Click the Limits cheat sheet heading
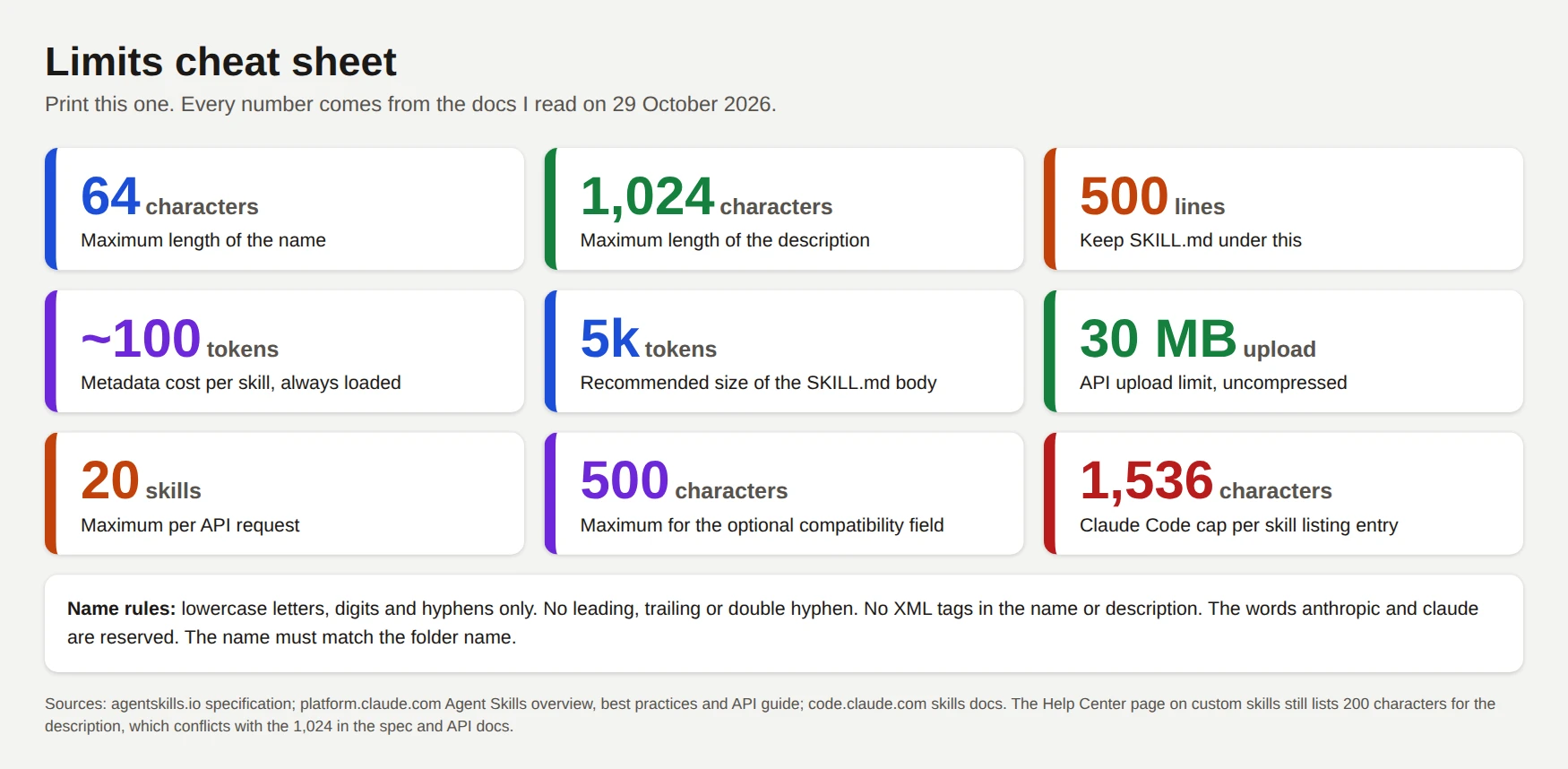Viewport: 1568px width, 769px height. coord(220,62)
